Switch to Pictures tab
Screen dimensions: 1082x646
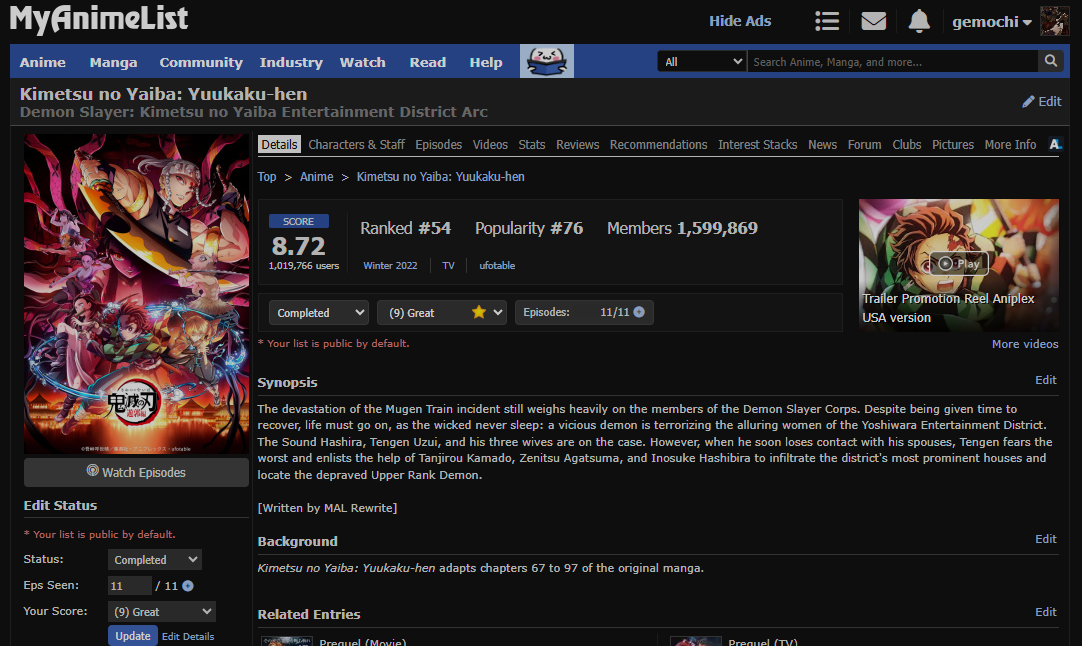(953, 144)
